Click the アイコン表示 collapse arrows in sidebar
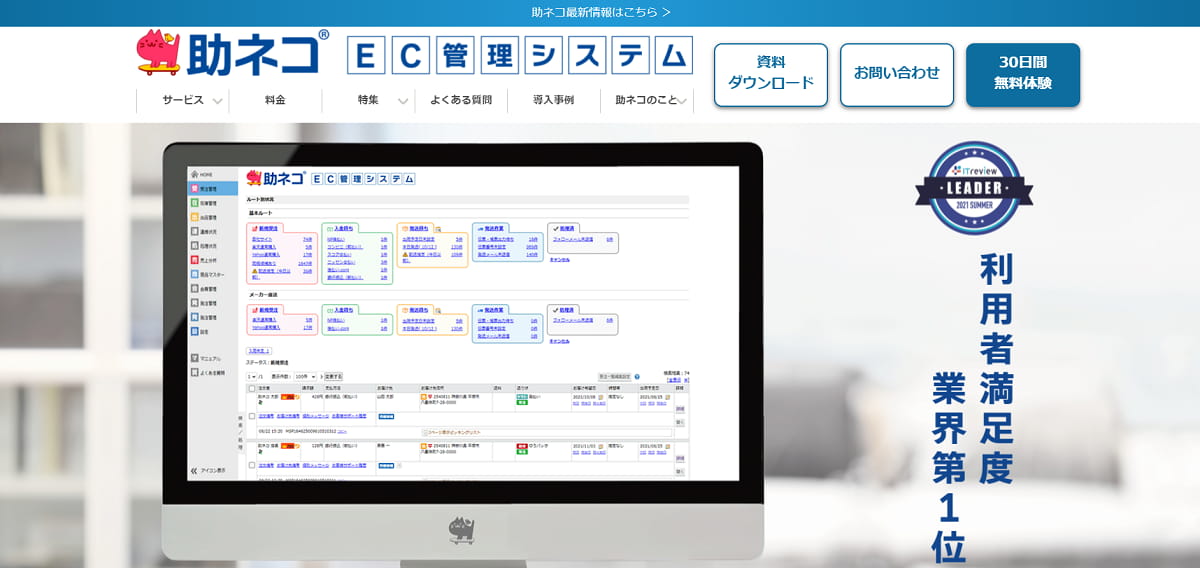 point(194,470)
